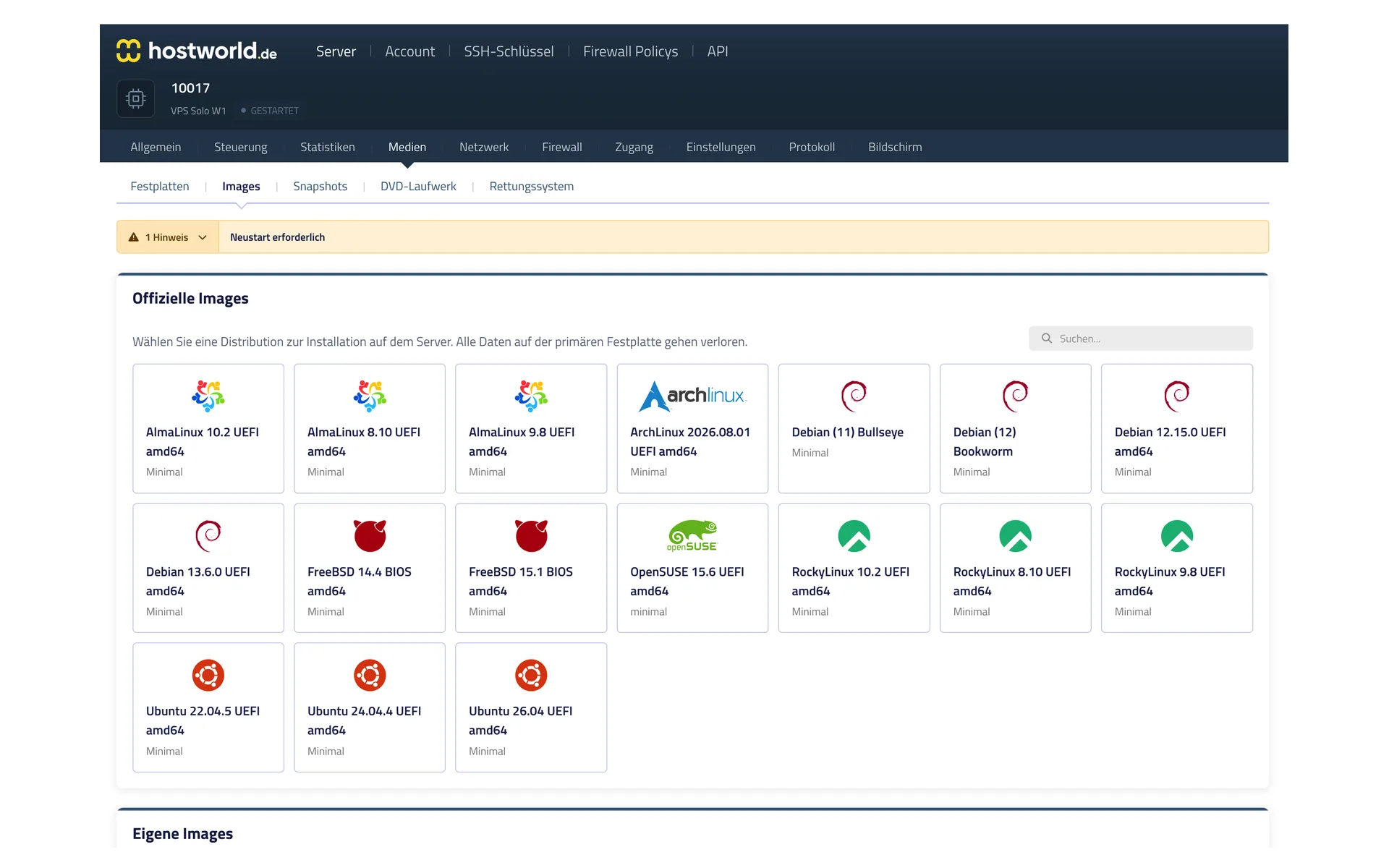Select the Medien tab
This screenshot has width=1389, height=868.
407,147
